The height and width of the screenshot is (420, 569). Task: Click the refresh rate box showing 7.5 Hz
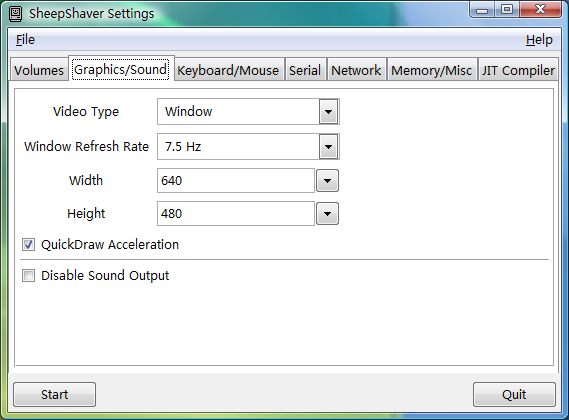(248, 147)
